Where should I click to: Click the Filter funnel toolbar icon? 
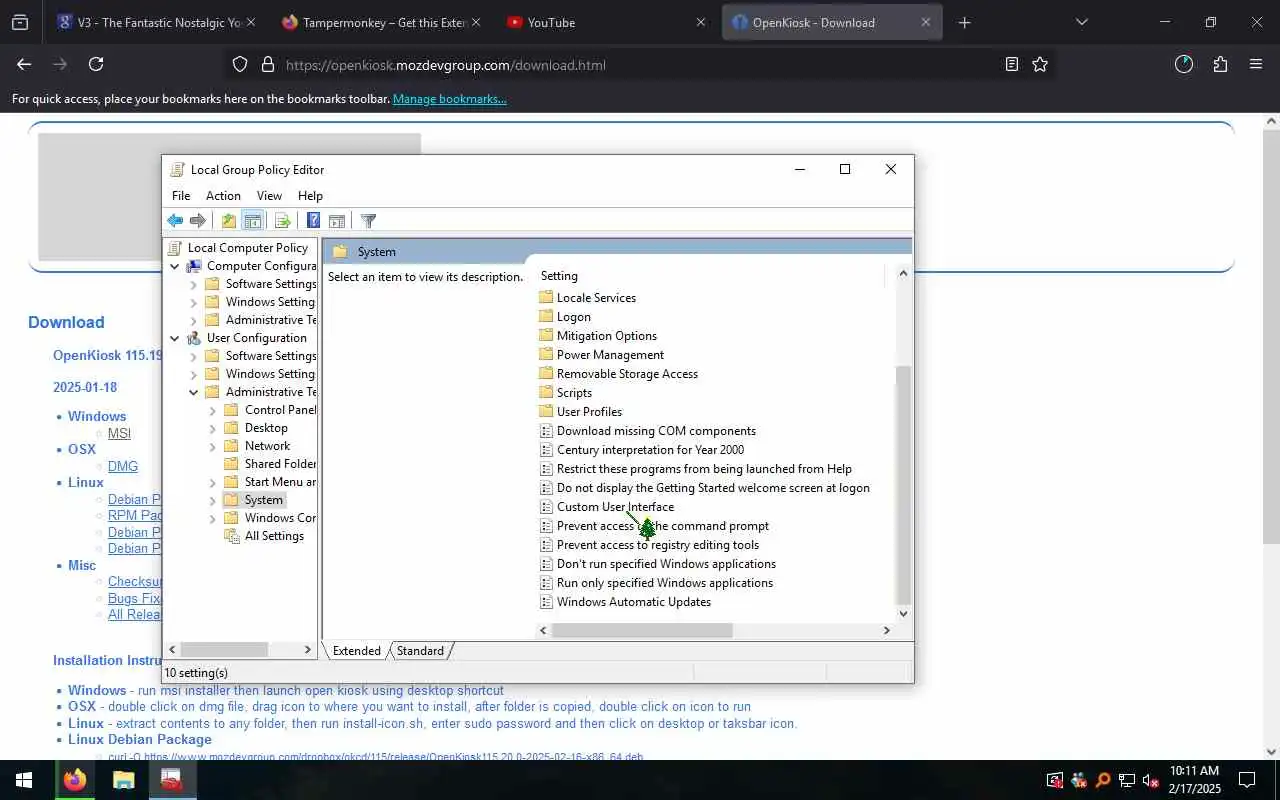368,221
